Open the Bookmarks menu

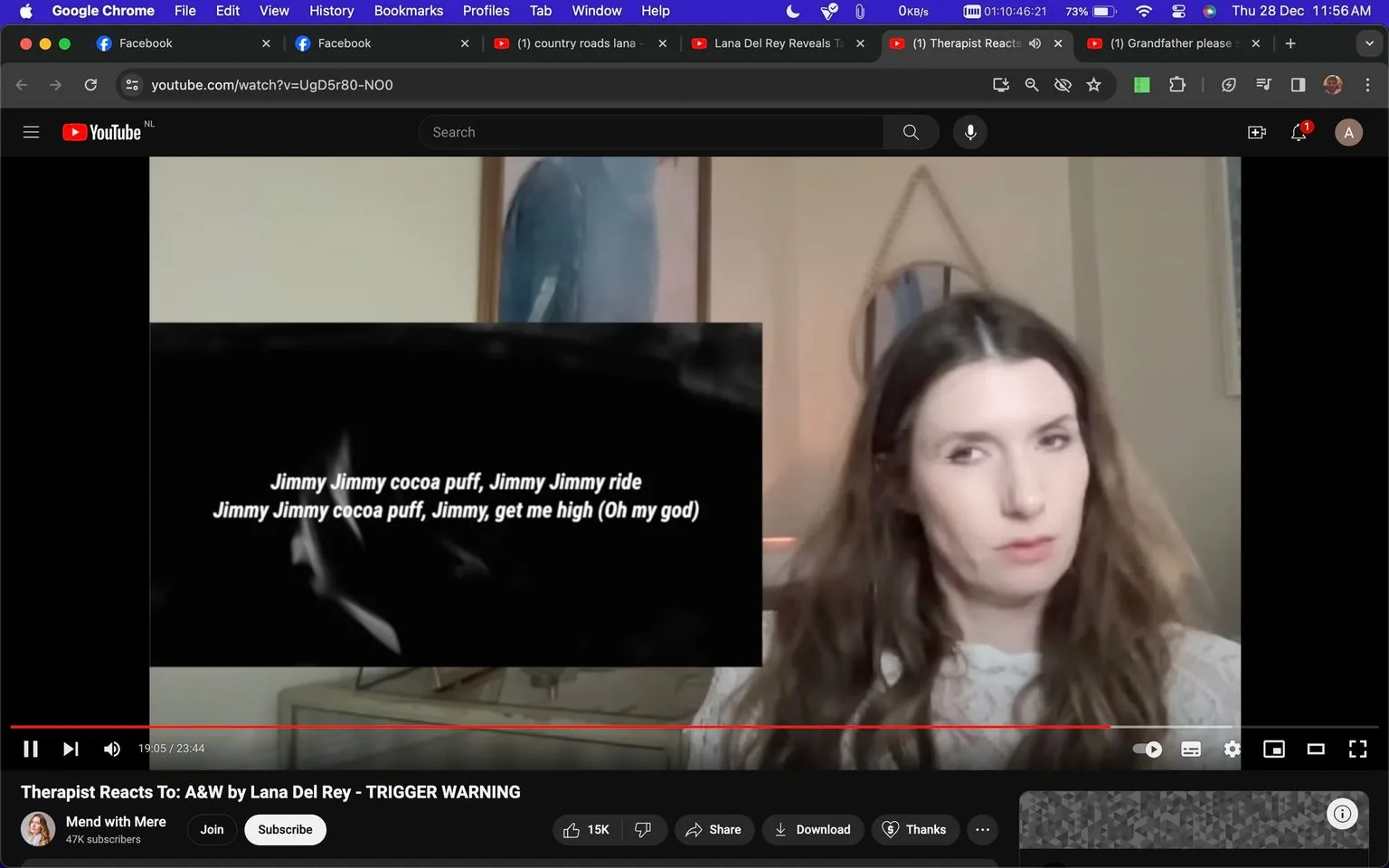point(408,11)
